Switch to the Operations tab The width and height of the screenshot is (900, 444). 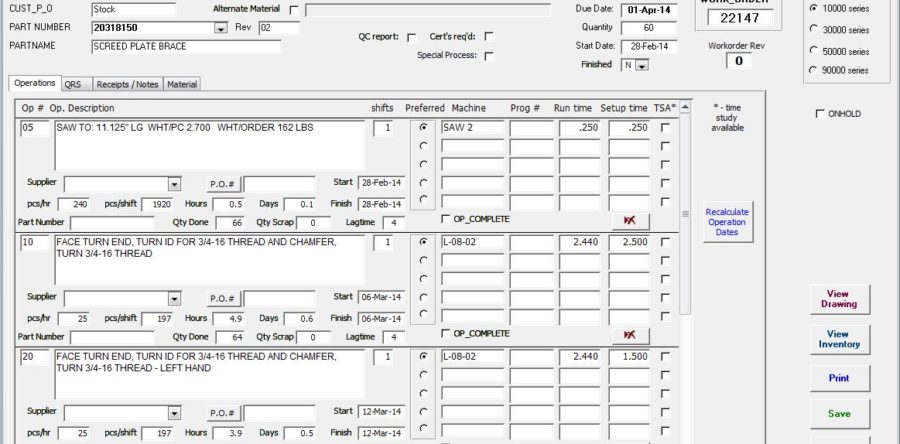click(34, 83)
